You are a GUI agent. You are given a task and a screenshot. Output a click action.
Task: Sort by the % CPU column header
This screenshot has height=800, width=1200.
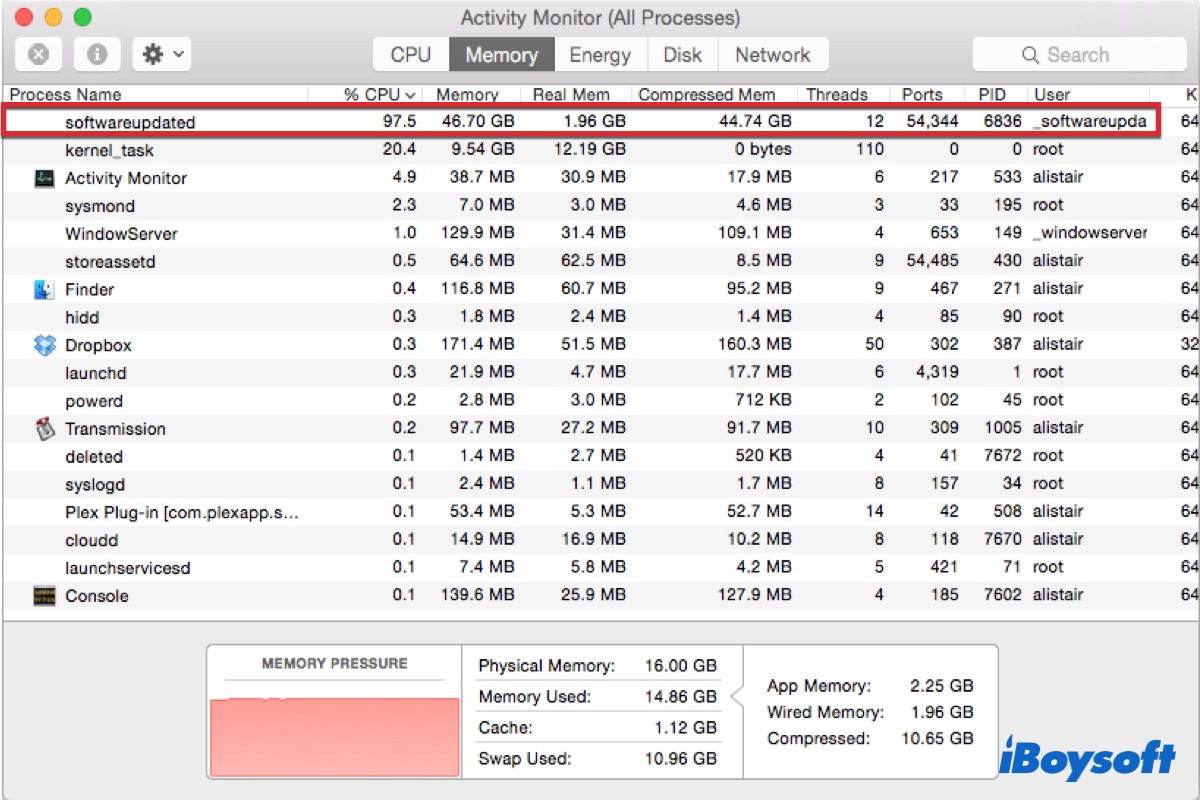[x=378, y=95]
